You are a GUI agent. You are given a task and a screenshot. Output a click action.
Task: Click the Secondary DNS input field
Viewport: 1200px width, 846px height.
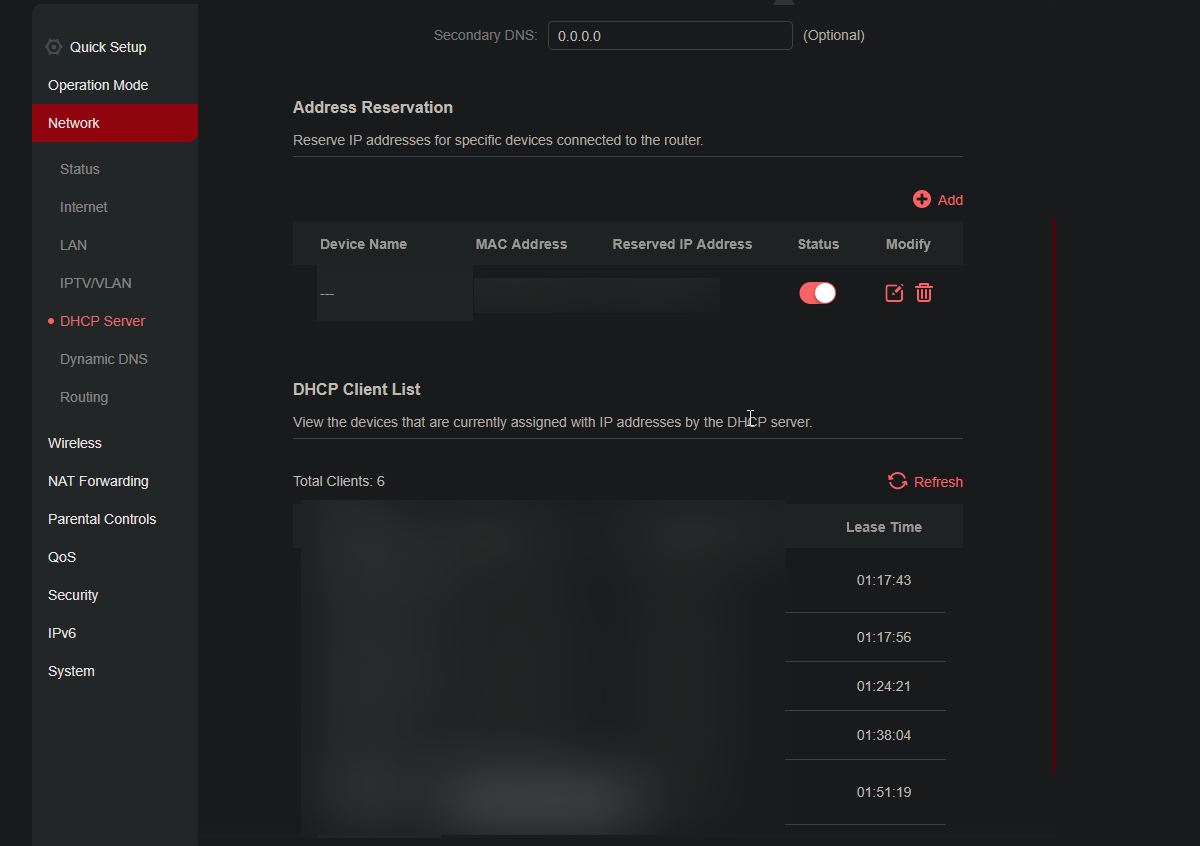coord(670,35)
